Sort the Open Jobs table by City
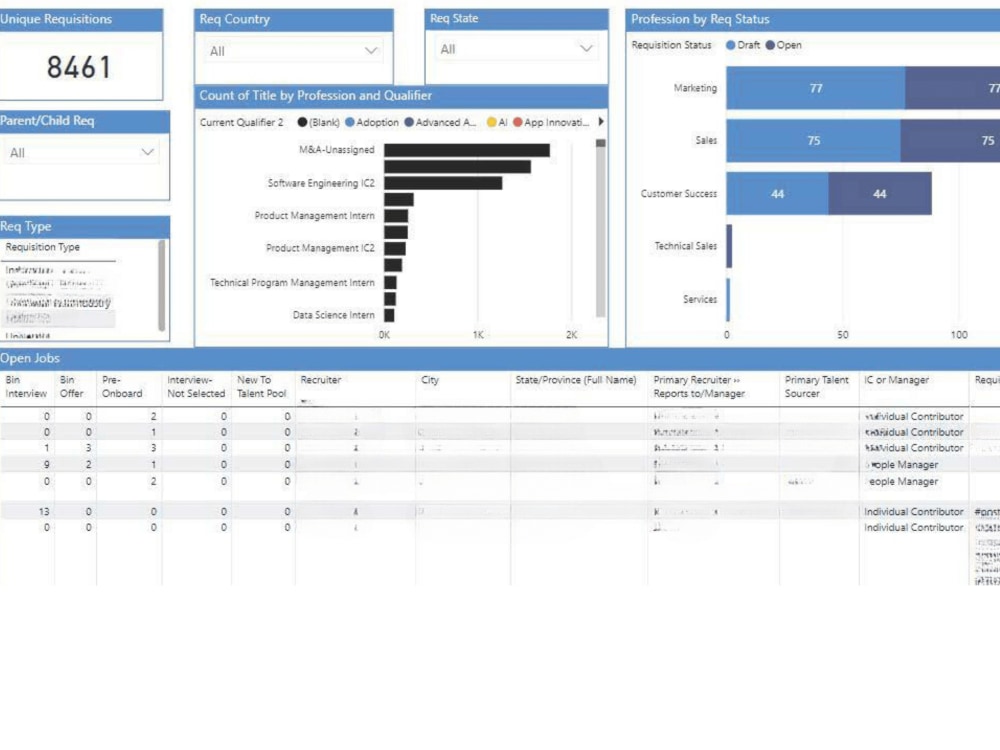 pyautogui.click(x=430, y=380)
